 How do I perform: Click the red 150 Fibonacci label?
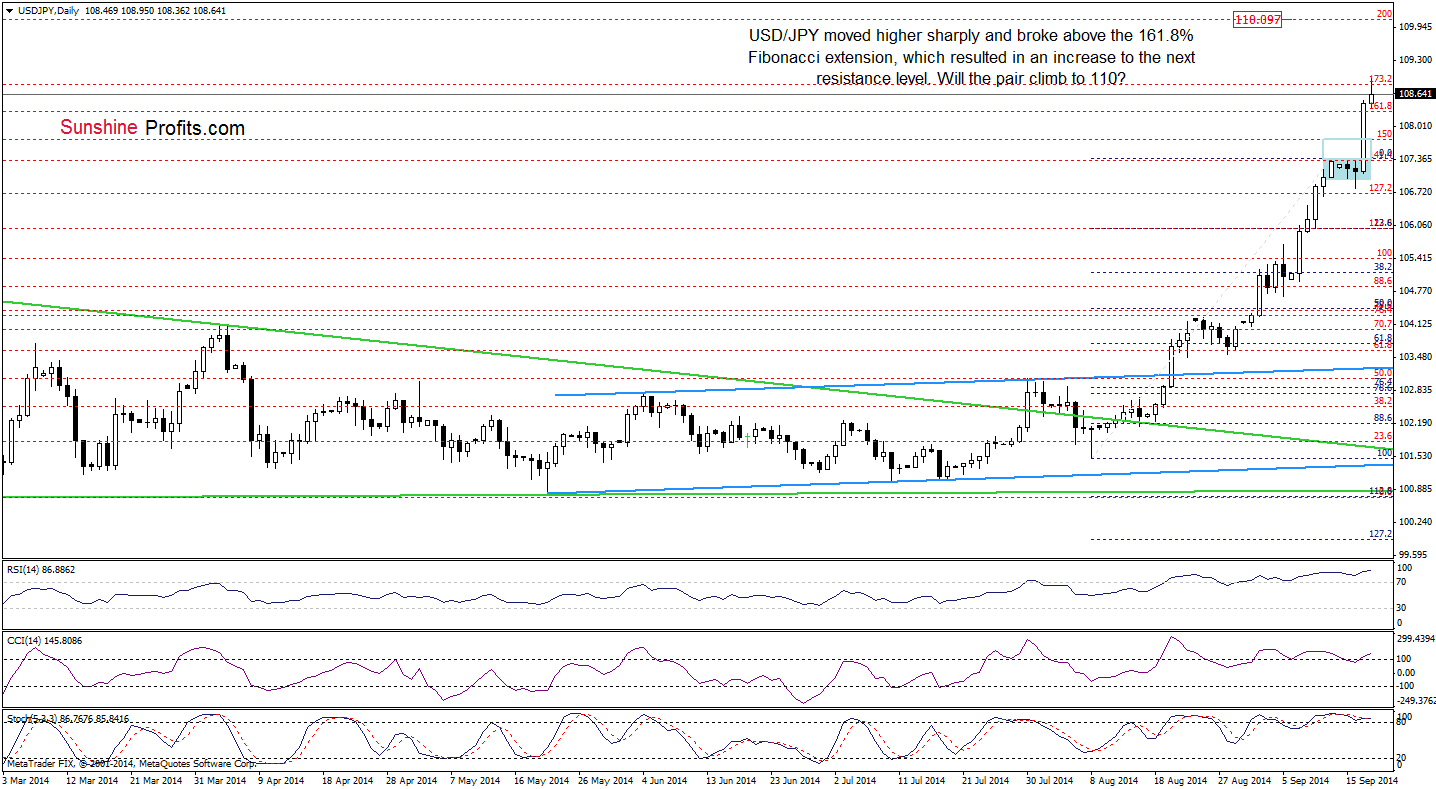pyautogui.click(x=1385, y=133)
